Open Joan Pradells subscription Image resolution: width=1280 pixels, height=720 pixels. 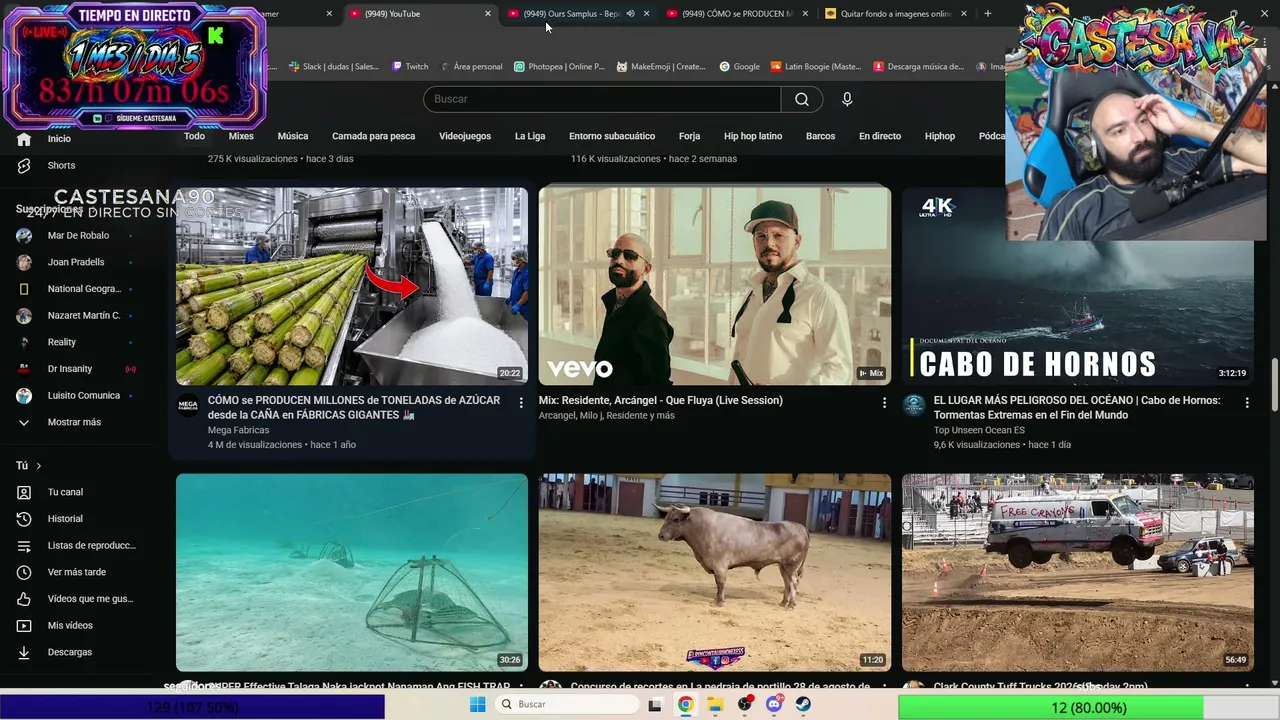(x=76, y=262)
